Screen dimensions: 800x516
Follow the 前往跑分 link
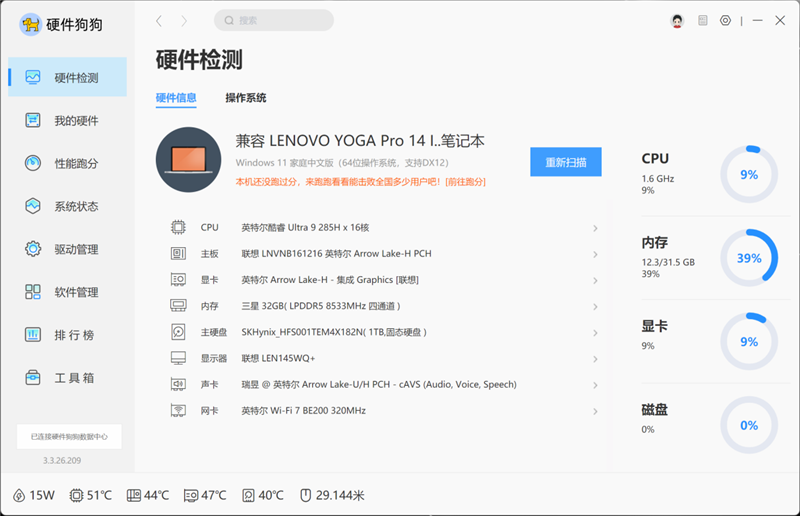(465, 182)
